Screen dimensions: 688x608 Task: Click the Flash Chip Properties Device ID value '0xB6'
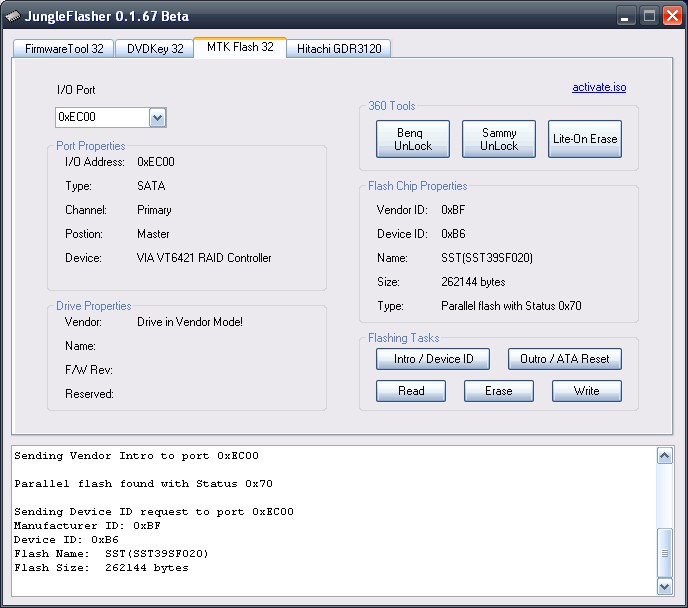click(x=453, y=234)
